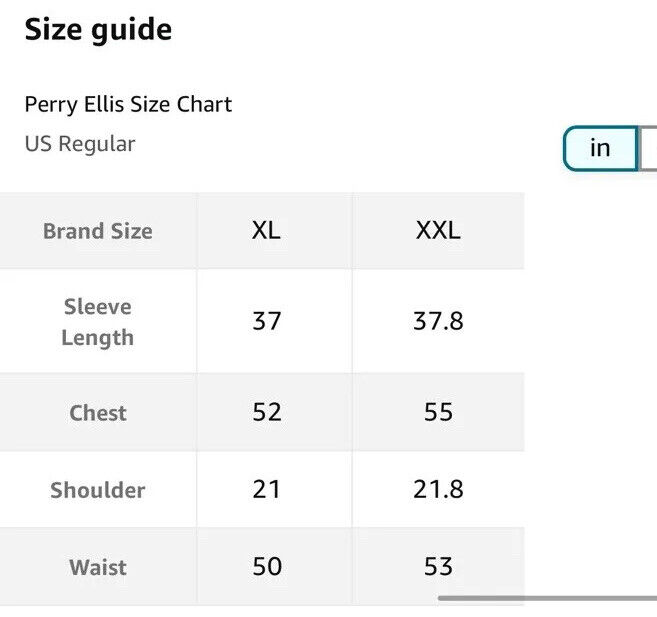Select the XL column header
This screenshot has width=657, height=617.
[266, 230]
